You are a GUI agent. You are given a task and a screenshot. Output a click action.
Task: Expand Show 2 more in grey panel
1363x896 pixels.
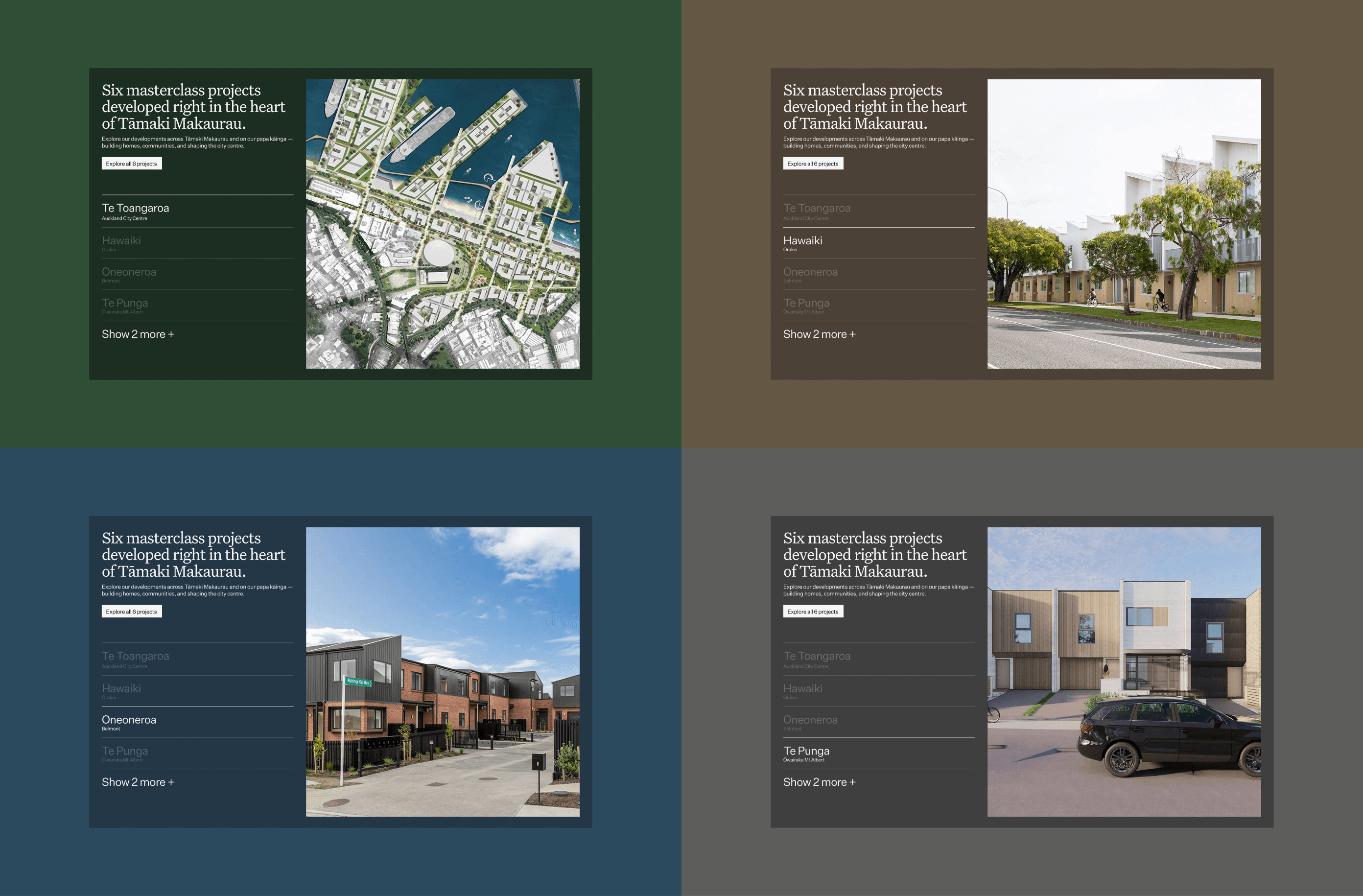pyautogui.click(x=819, y=782)
